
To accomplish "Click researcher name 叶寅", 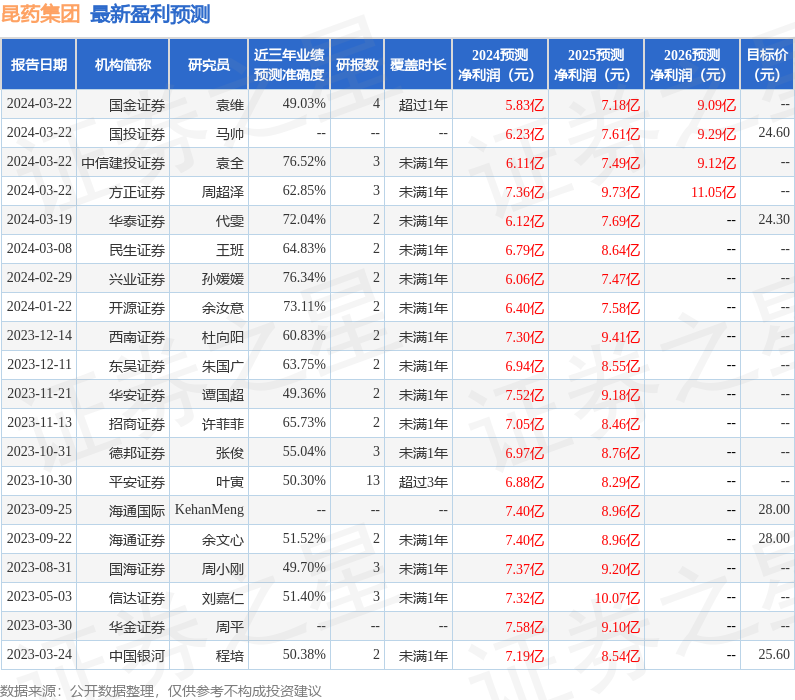I will (230, 481).
